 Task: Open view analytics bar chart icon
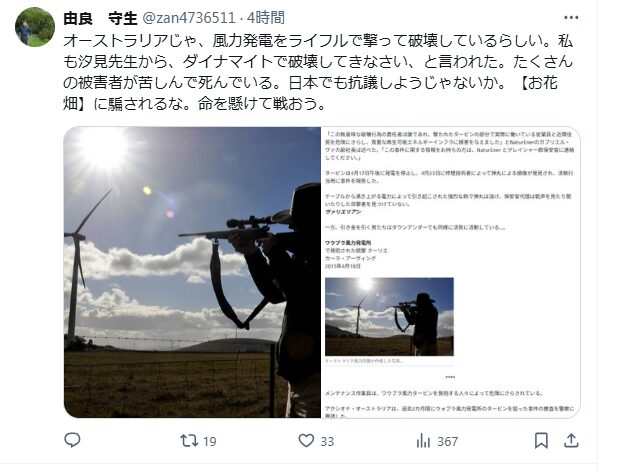tap(423, 441)
